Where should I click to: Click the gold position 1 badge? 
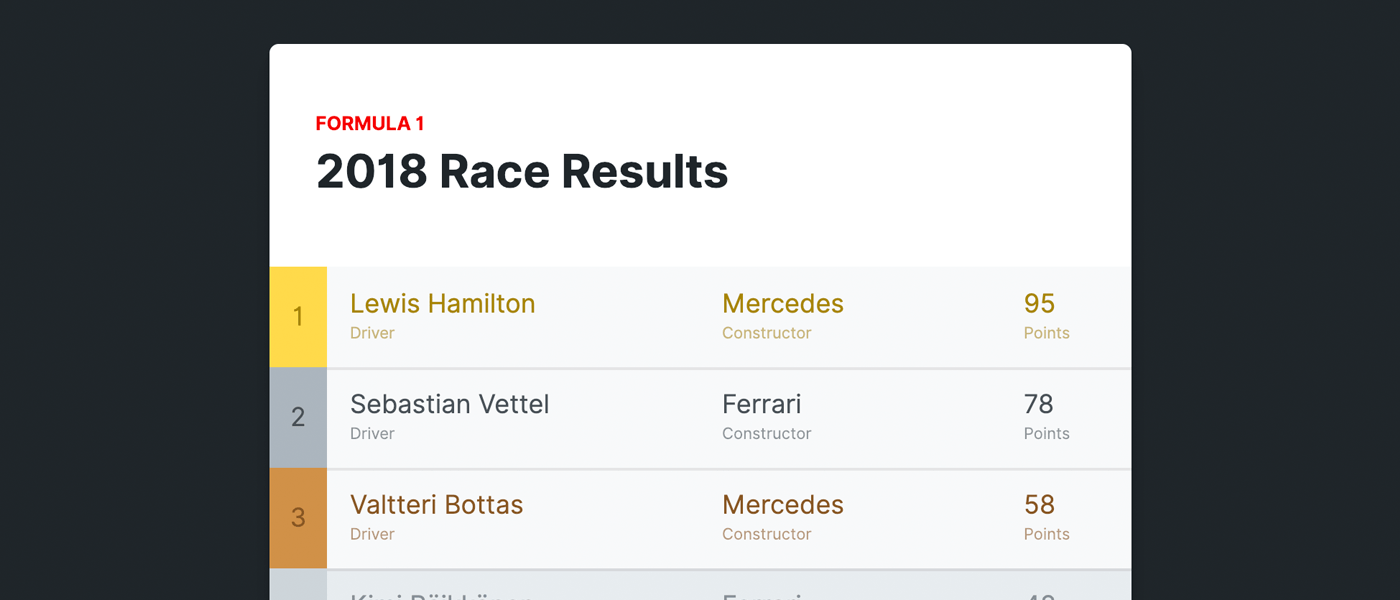[x=298, y=317]
